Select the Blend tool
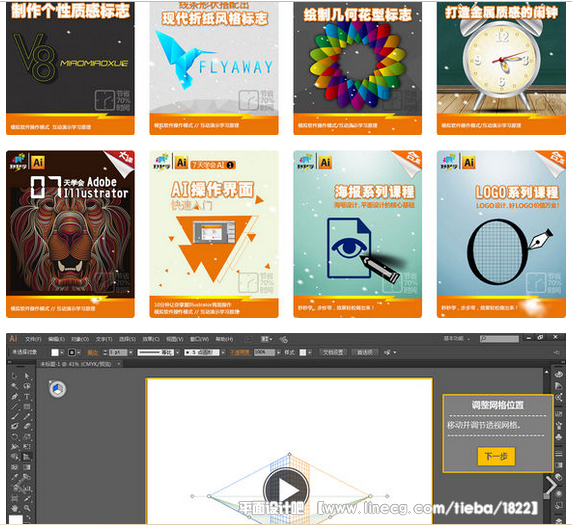 [x=27, y=477]
